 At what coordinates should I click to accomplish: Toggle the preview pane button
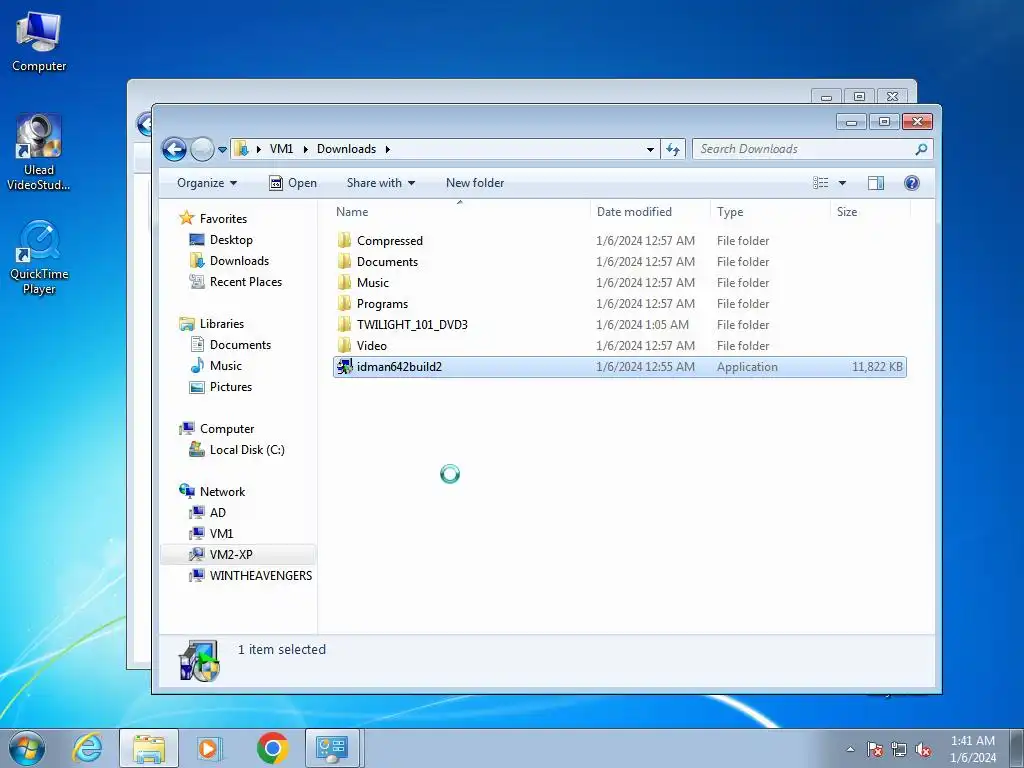[876, 183]
